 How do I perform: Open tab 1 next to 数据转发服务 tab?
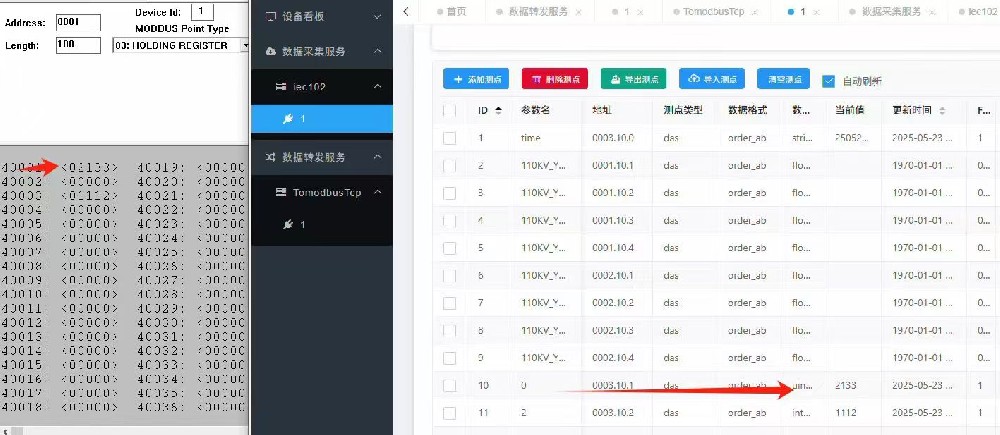[x=626, y=12]
